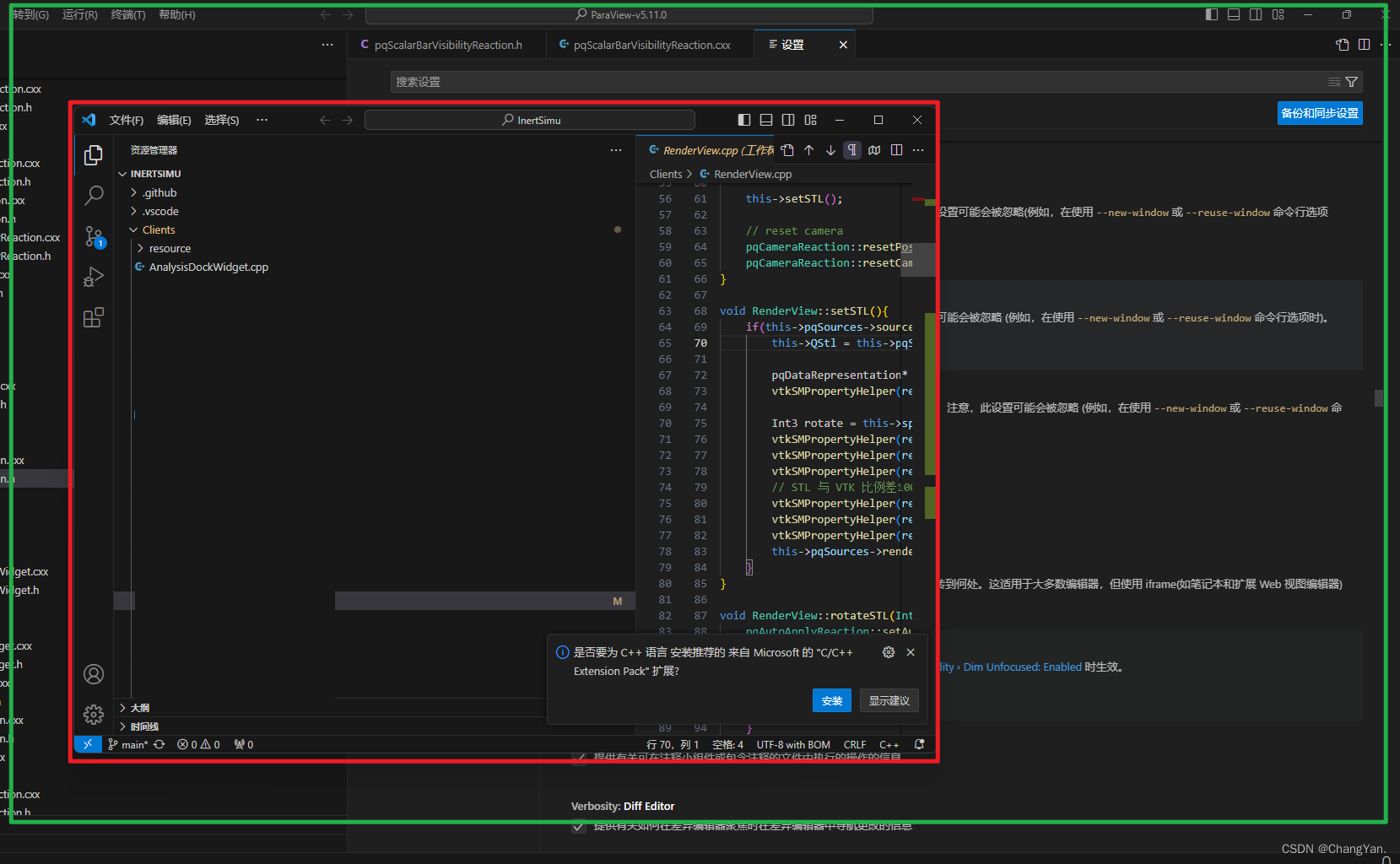Open notification settings gear in extension prompt
The image size is (1400, 864).
889,652
